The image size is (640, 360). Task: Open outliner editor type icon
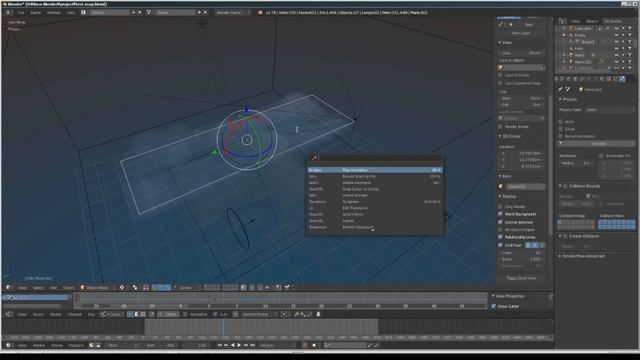[563, 21]
